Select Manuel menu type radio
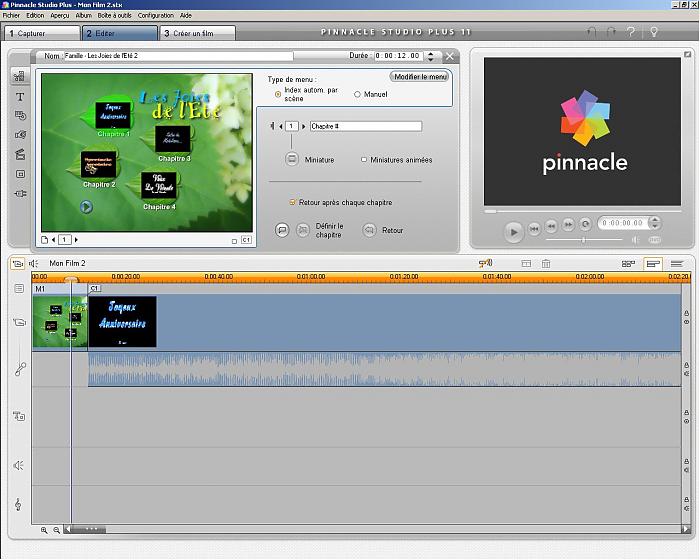700x560 pixels. point(357,94)
